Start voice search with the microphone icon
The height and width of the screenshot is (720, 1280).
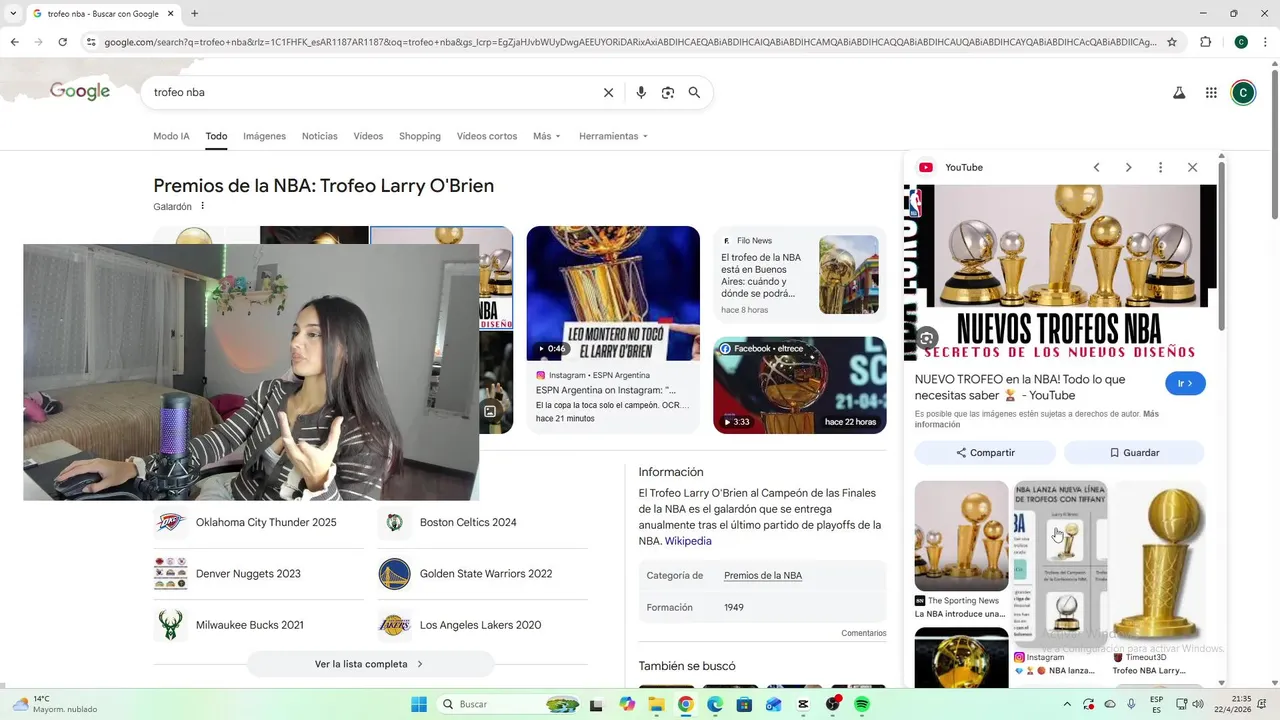[x=641, y=92]
